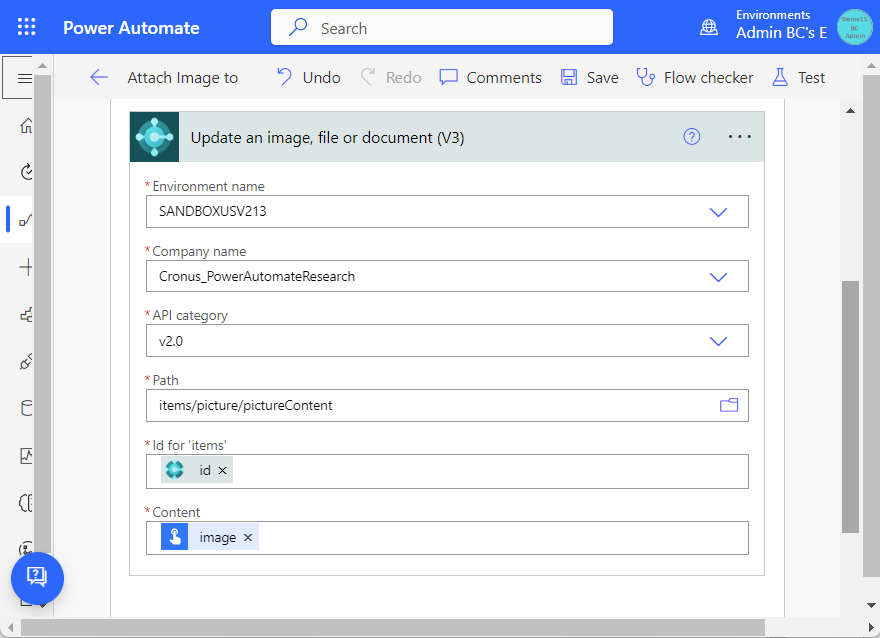The image size is (880, 638).
Task: Click the designer scroll up arrow
Action: pos(850,111)
